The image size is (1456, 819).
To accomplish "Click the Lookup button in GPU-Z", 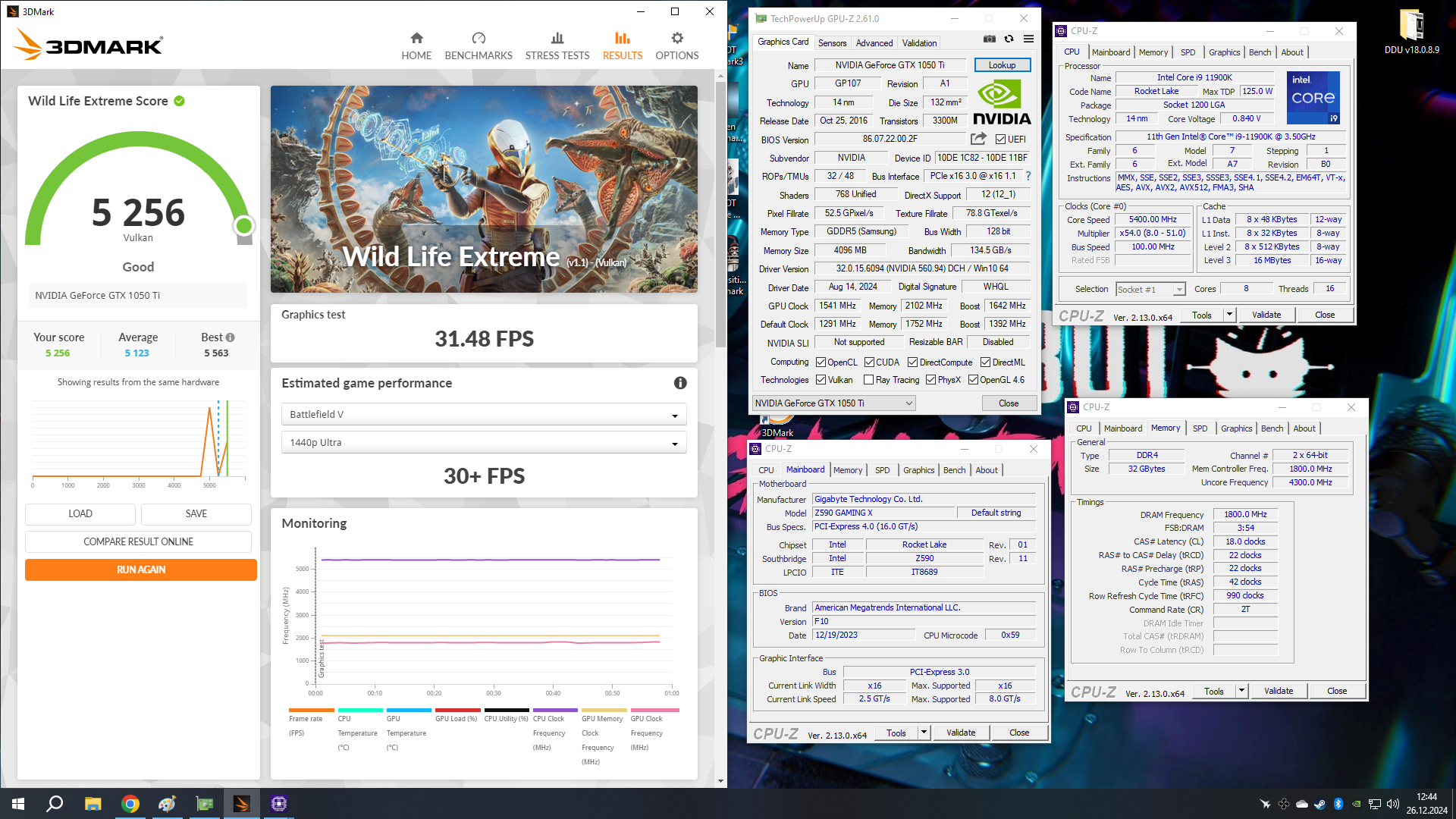I will click(x=1002, y=65).
